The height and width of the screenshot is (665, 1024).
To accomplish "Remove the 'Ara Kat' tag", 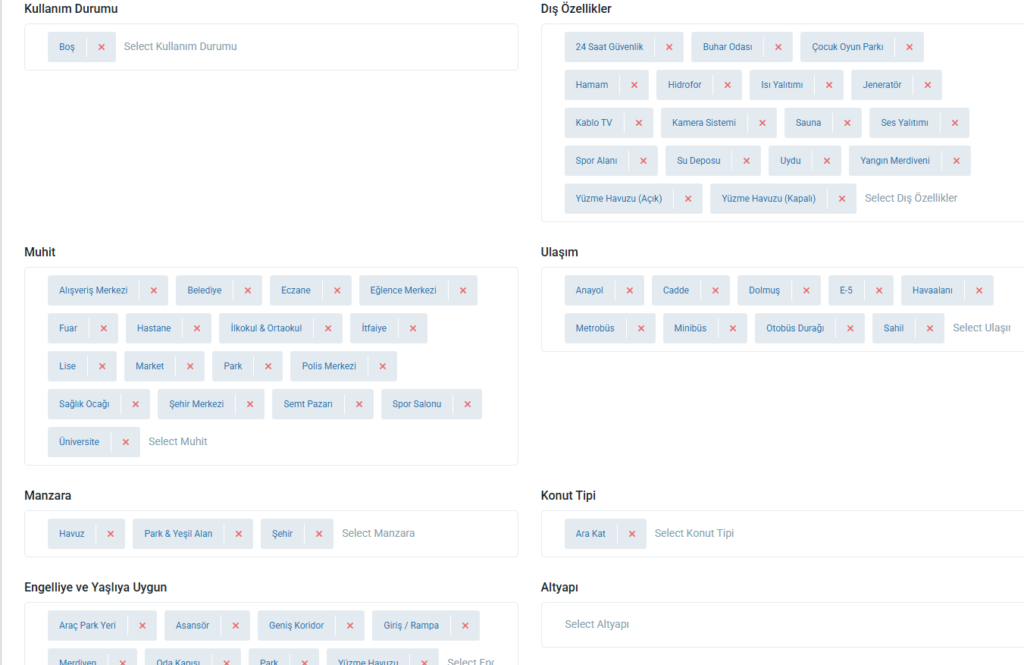I will tap(632, 534).
